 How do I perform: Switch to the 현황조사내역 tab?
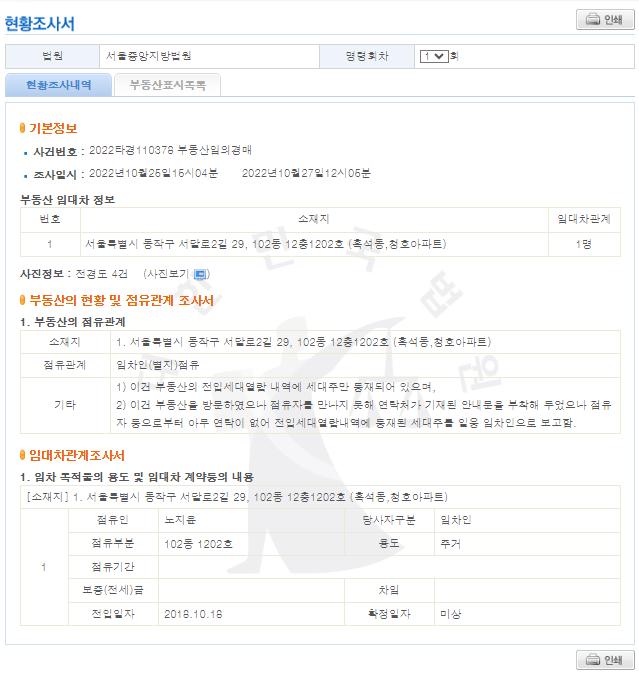[x=59, y=85]
